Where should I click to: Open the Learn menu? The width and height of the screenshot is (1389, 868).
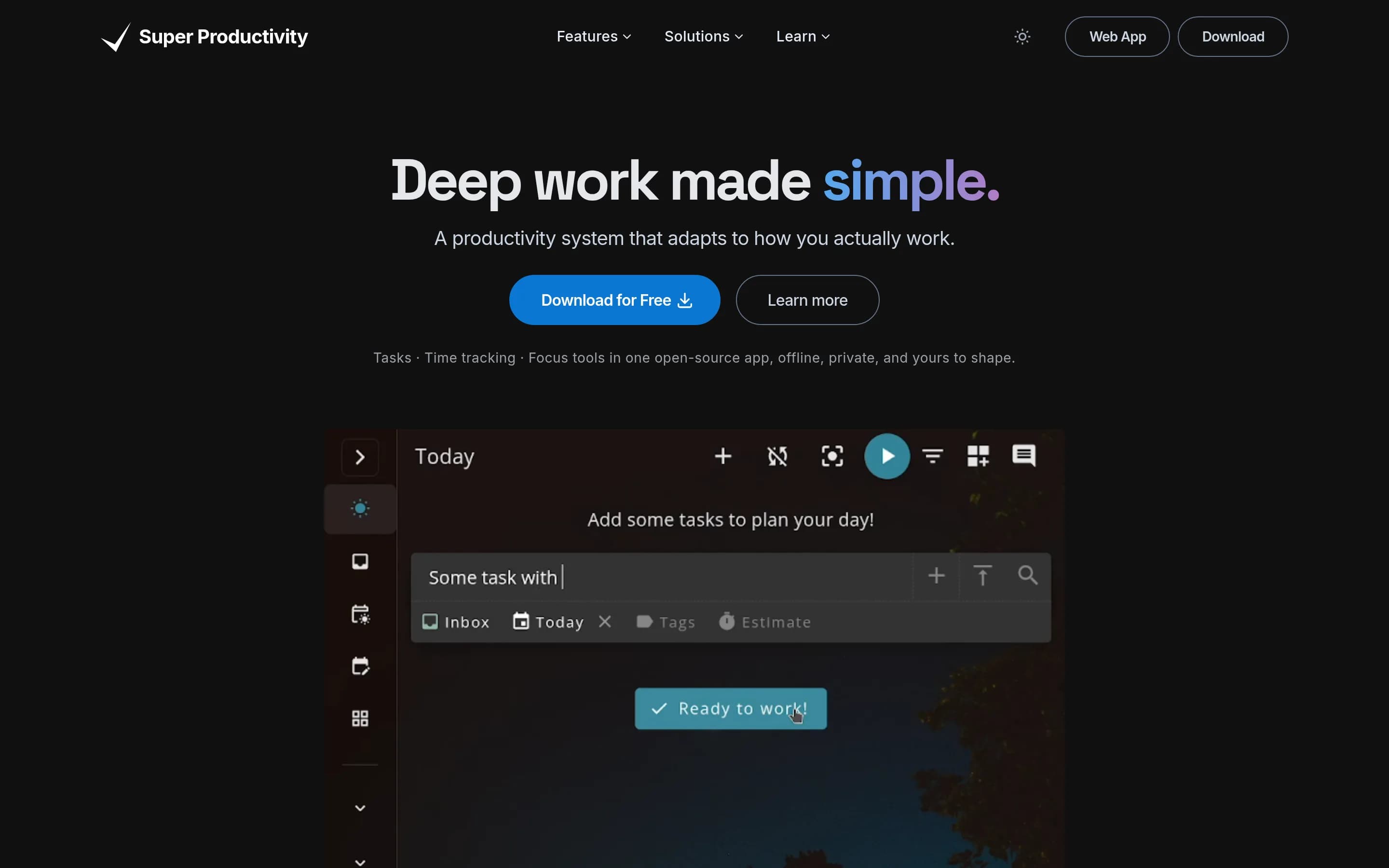(x=803, y=37)
